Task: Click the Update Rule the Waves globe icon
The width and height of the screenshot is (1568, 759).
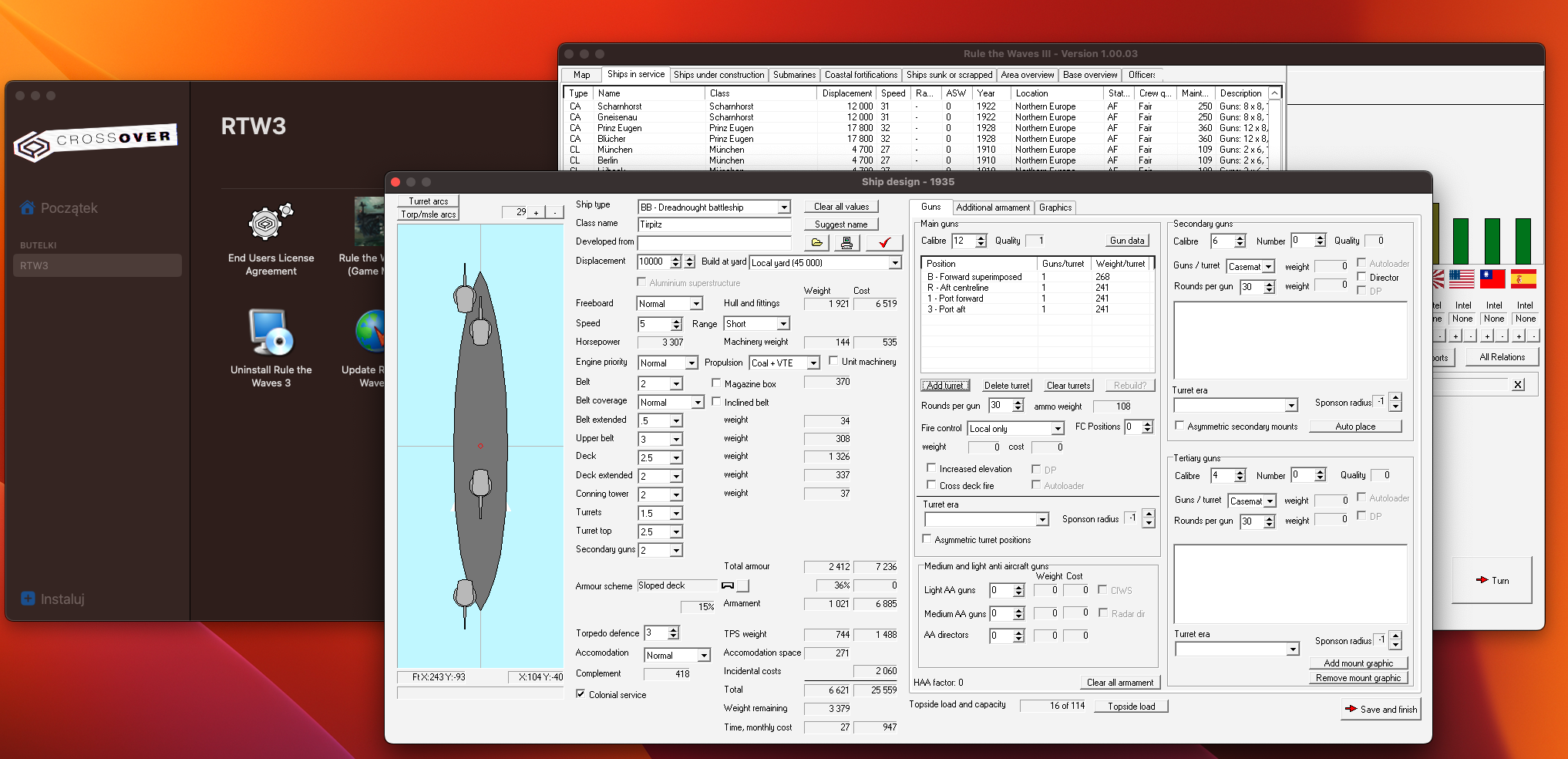Action: (x=370, y=331)
